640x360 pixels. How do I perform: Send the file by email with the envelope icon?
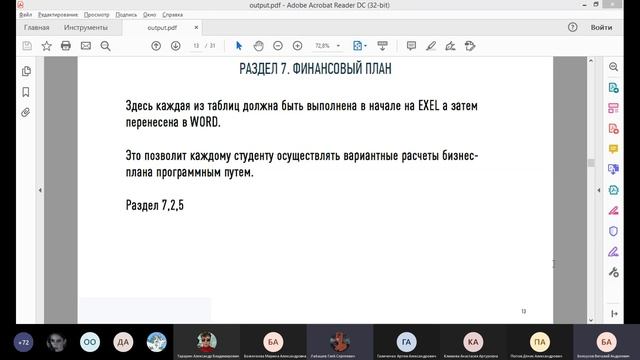(x=86, y=46)
